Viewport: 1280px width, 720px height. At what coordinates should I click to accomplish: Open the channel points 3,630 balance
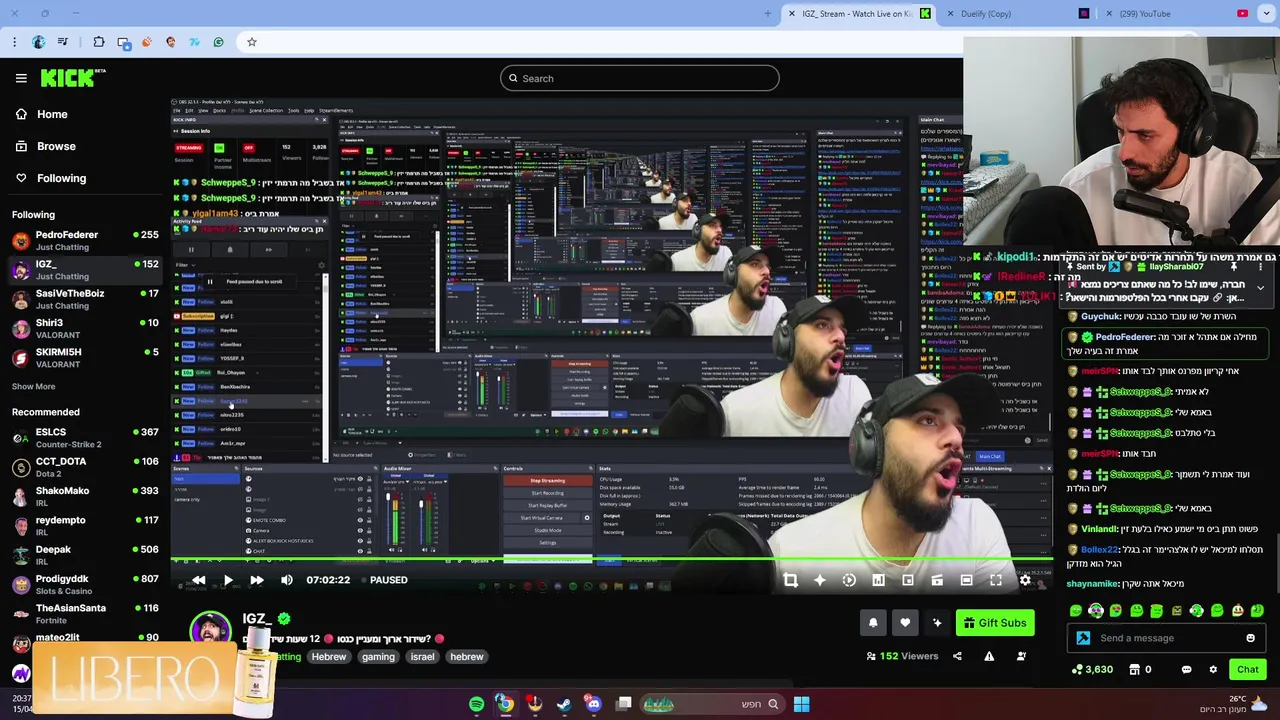click(1091, 670)
